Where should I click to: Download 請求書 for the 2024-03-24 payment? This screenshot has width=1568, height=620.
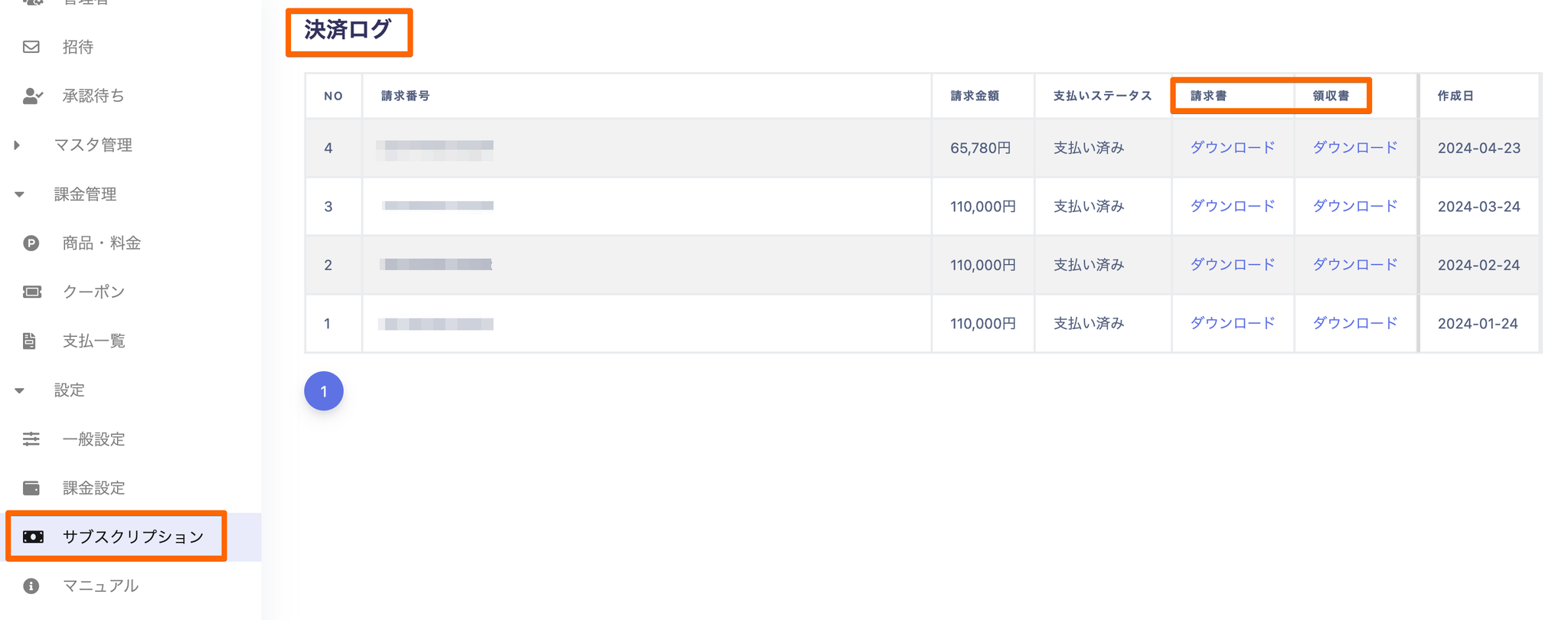pos(1232,206)
